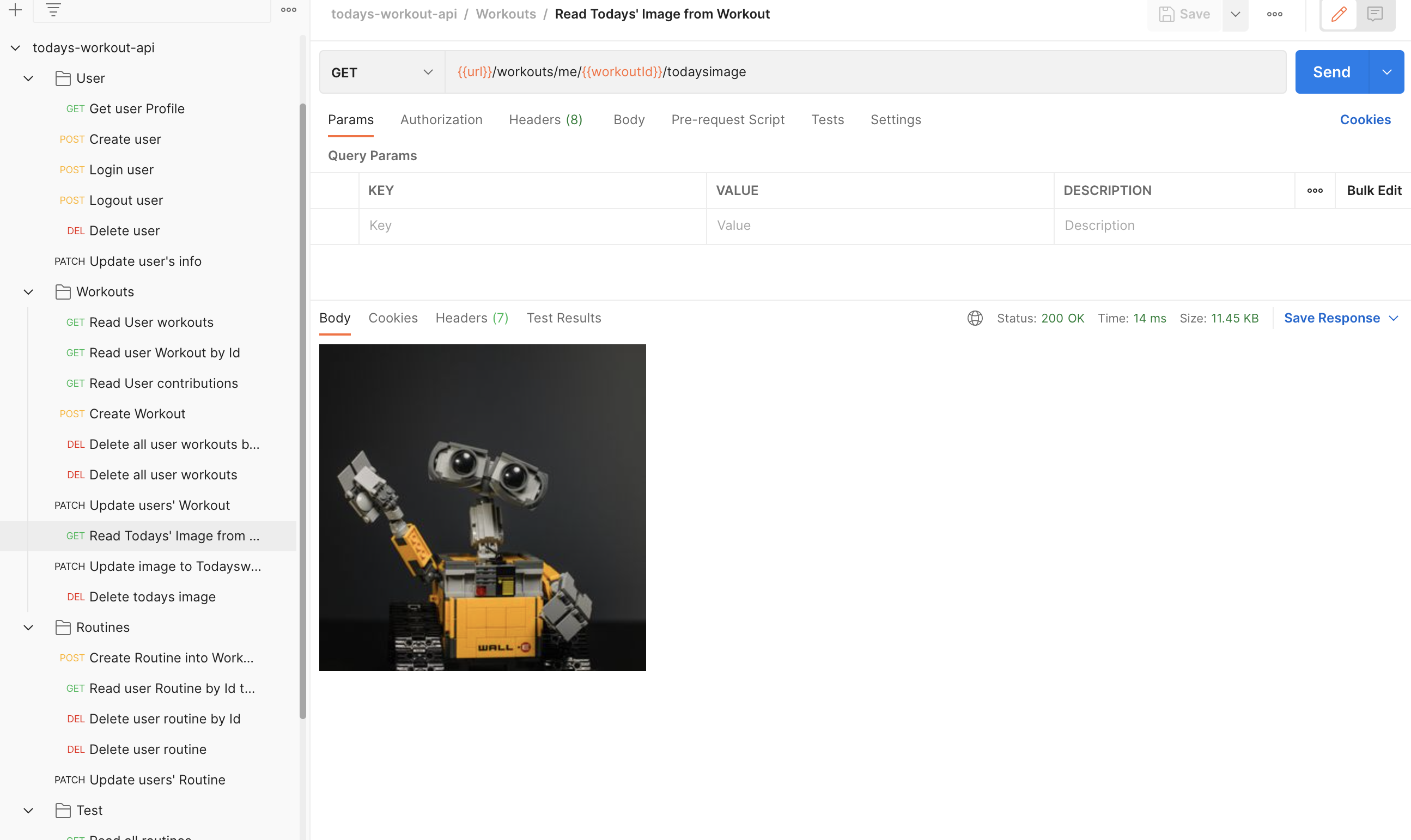Click Bulk Edit in query params
This screenshot has height=840, width=1411.
coord(1373,191)
